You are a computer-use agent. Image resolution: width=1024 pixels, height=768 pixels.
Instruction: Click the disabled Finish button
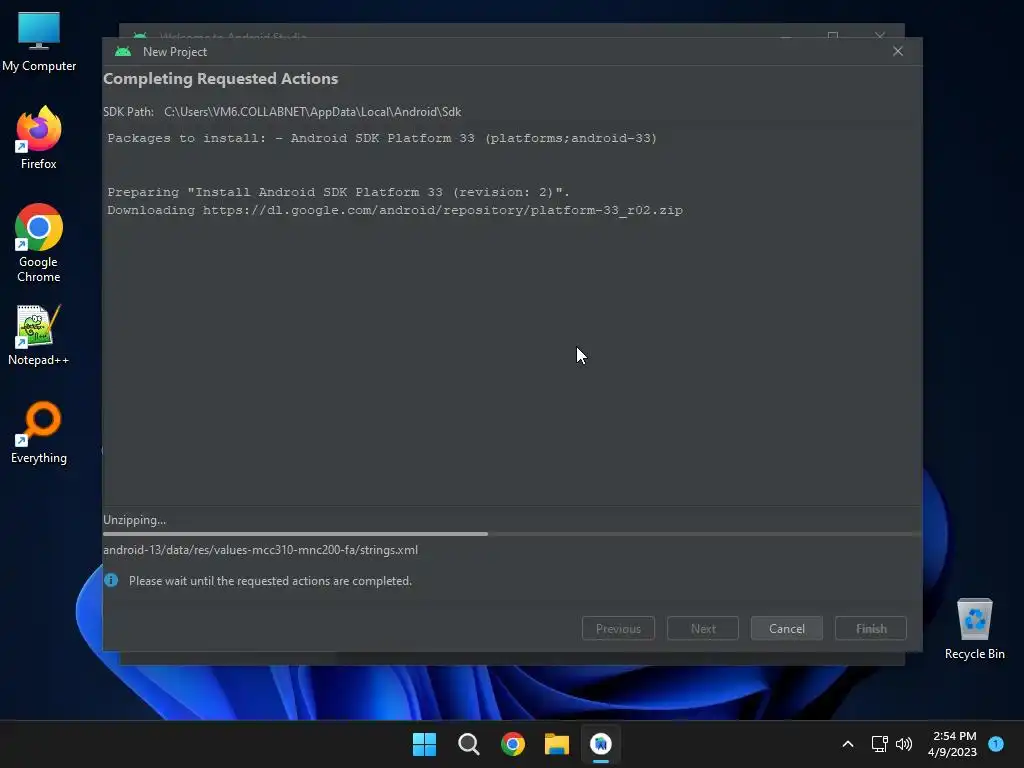pos(871,628)
